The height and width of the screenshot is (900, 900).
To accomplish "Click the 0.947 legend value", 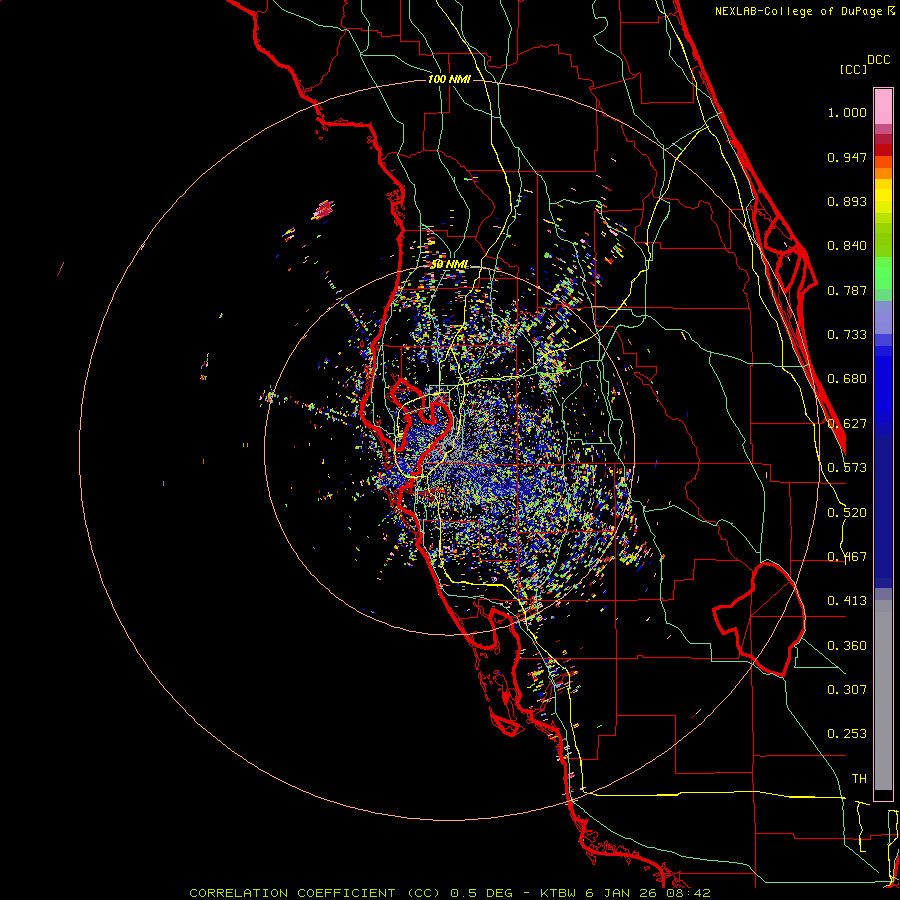I will [847, 157].
